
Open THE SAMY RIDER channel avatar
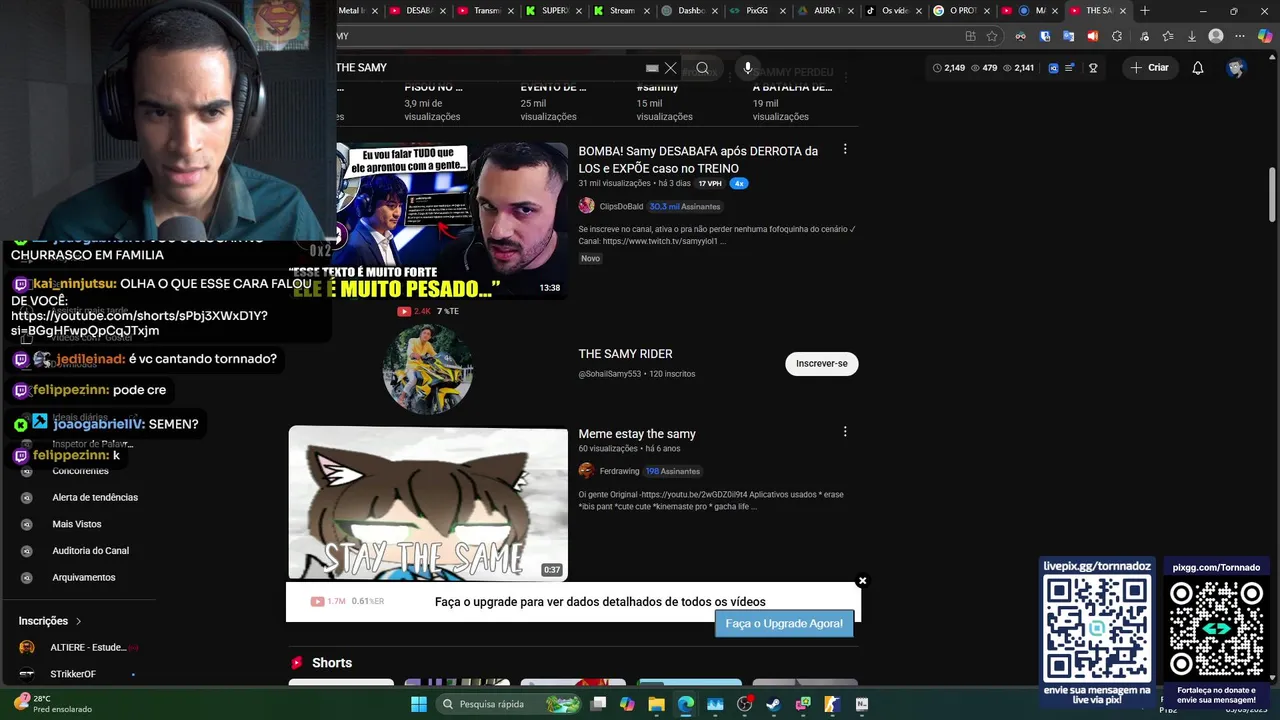pos(428,368)
